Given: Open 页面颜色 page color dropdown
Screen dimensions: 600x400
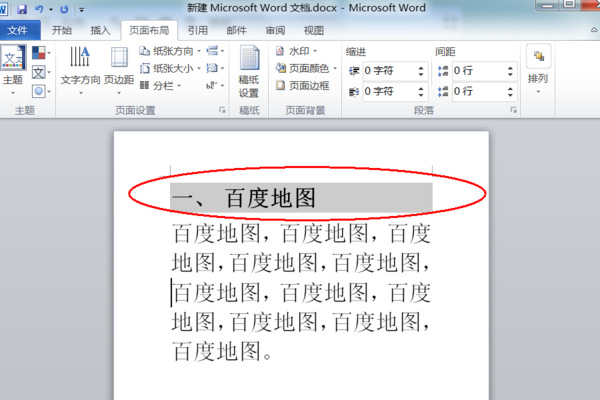Looking at the screenshot, I should (306, 68).
